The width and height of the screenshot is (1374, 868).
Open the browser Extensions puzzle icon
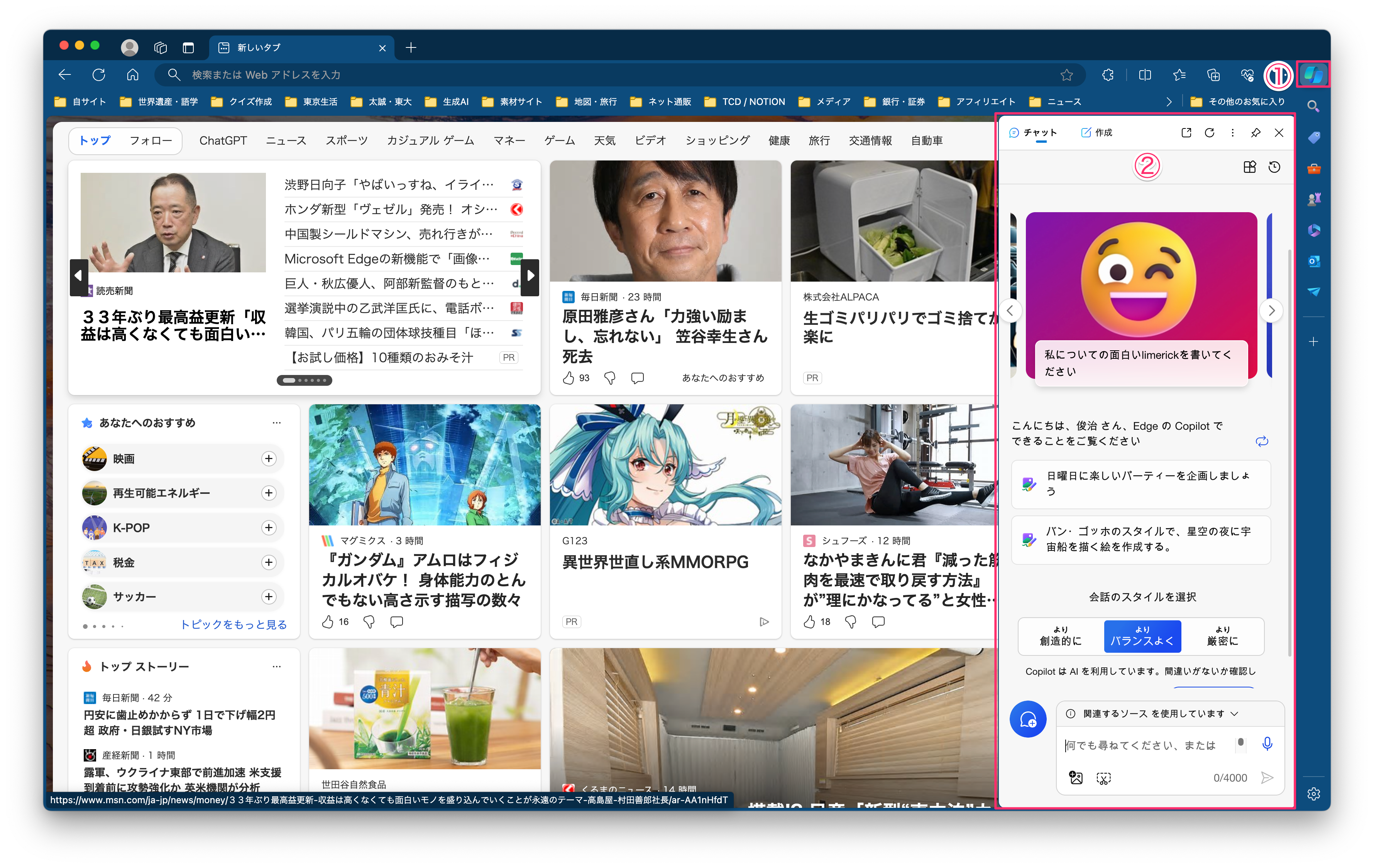1108,75
